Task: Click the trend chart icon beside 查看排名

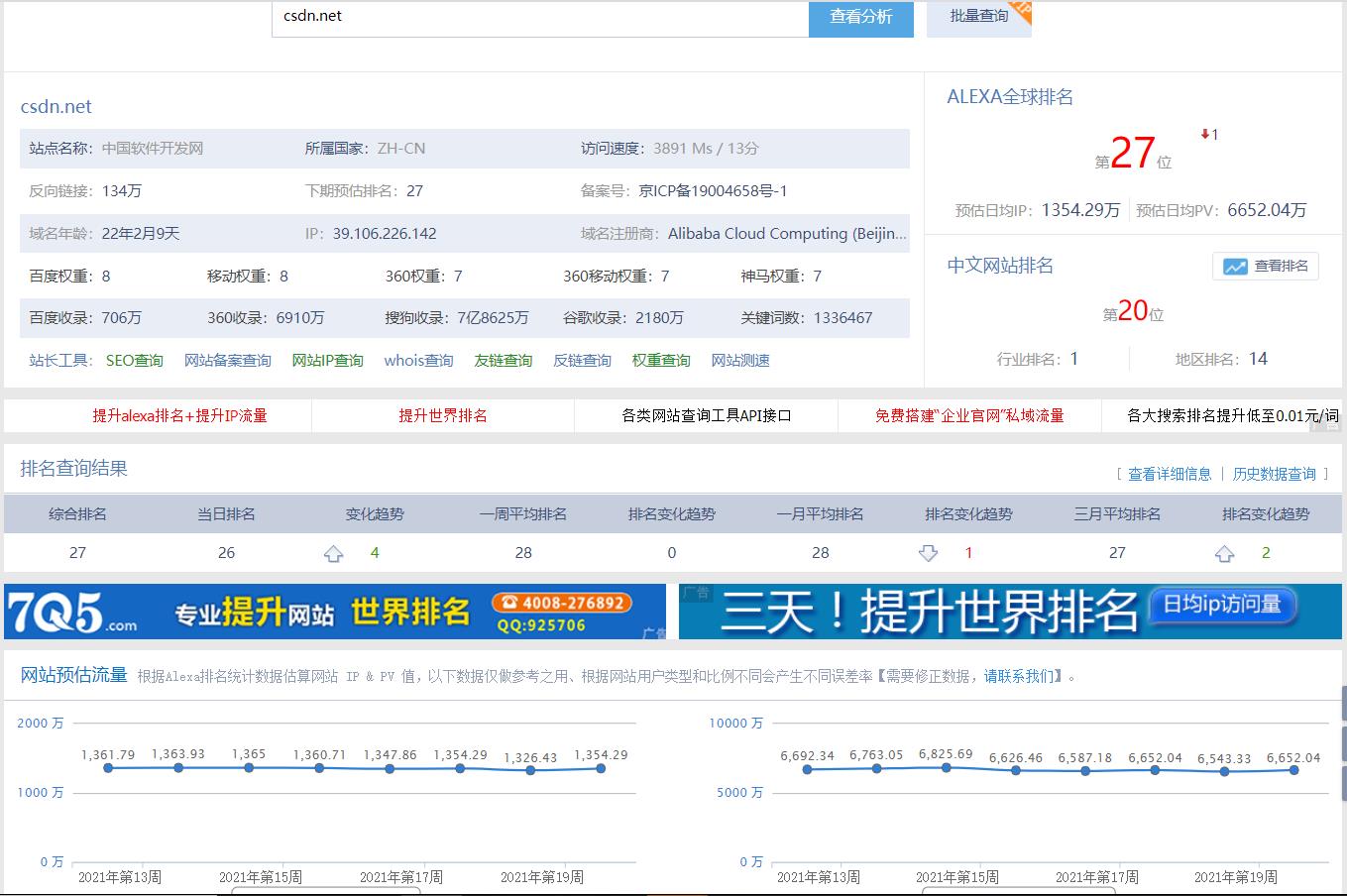Action: (1235, 267)
